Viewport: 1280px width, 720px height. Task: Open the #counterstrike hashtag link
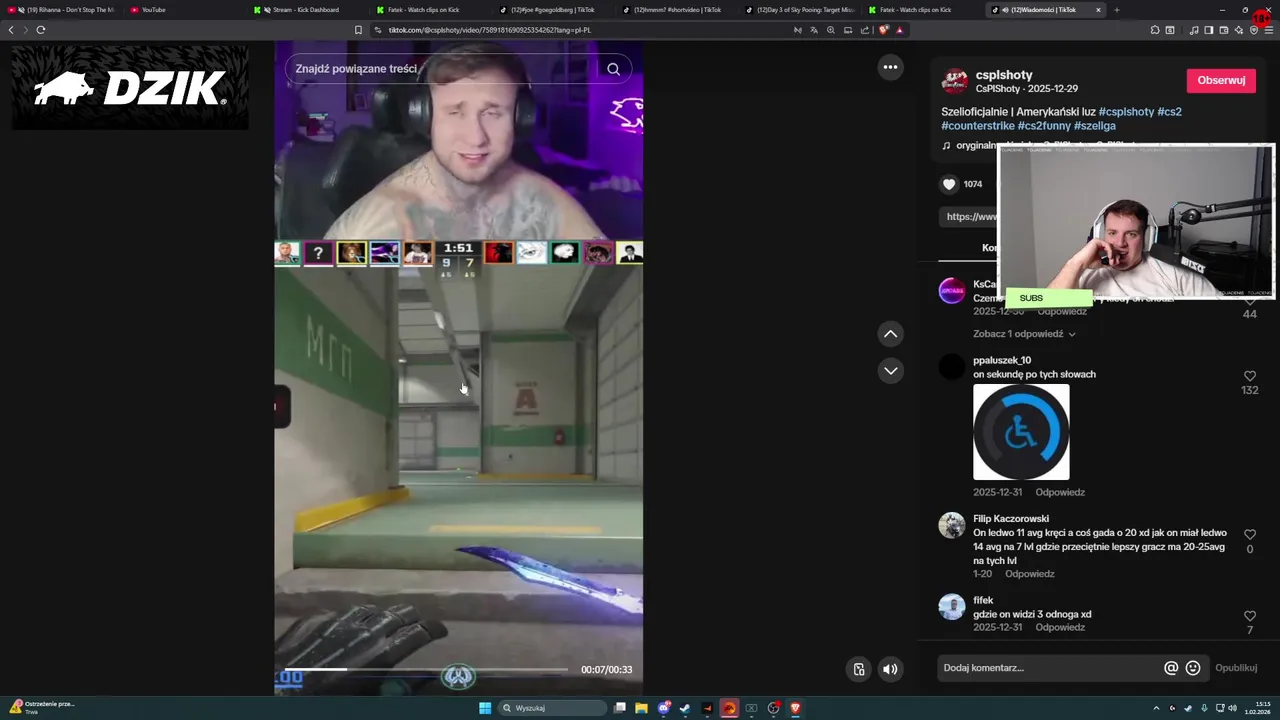977,126
